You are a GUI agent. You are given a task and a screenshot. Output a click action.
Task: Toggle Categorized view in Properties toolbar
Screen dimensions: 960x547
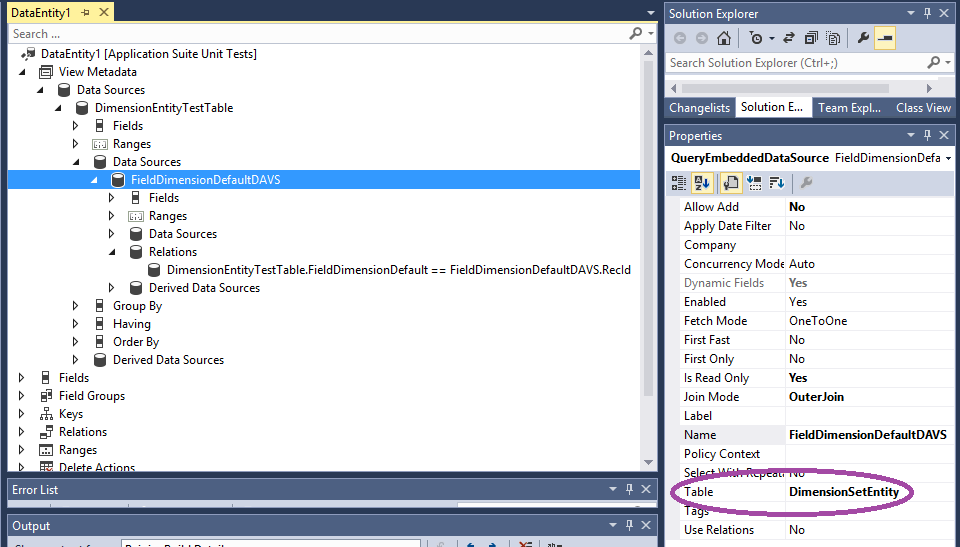(x=679, y=182)
